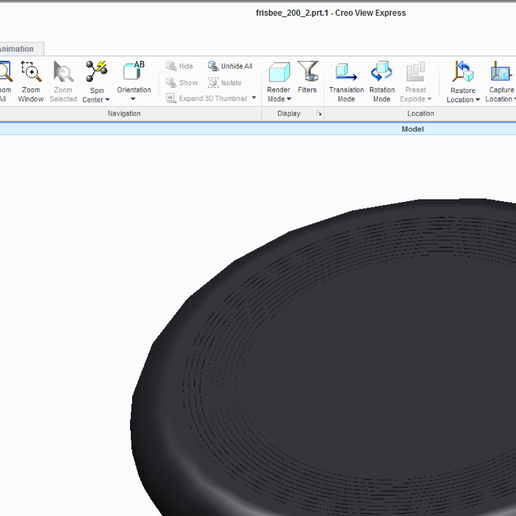The width and height of the screenshot is (516, 516).
Task: Click the Zoom Window tool icon
Action: (x=31, y=71)
